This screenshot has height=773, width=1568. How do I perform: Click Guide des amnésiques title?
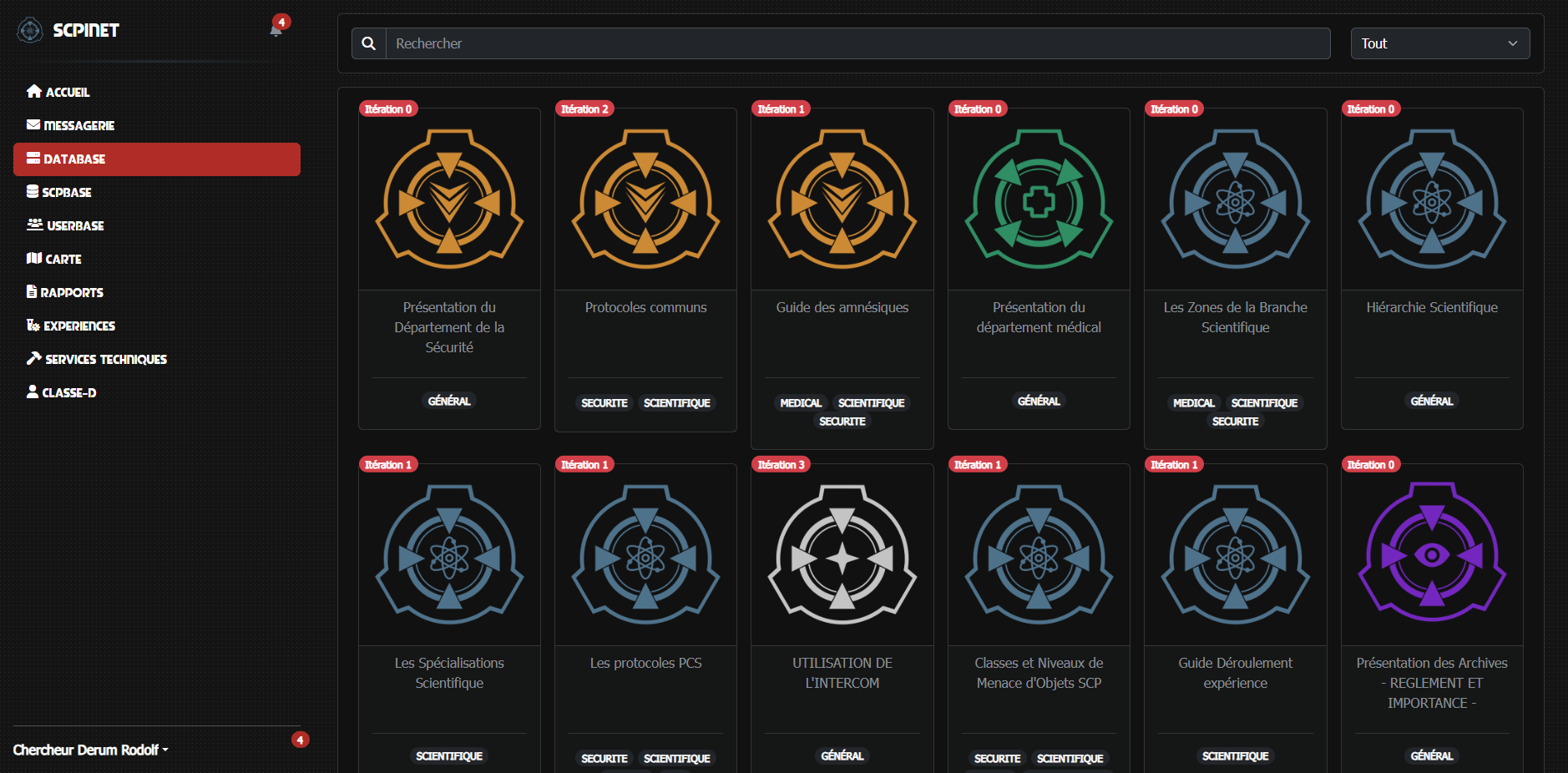(842, 307)
